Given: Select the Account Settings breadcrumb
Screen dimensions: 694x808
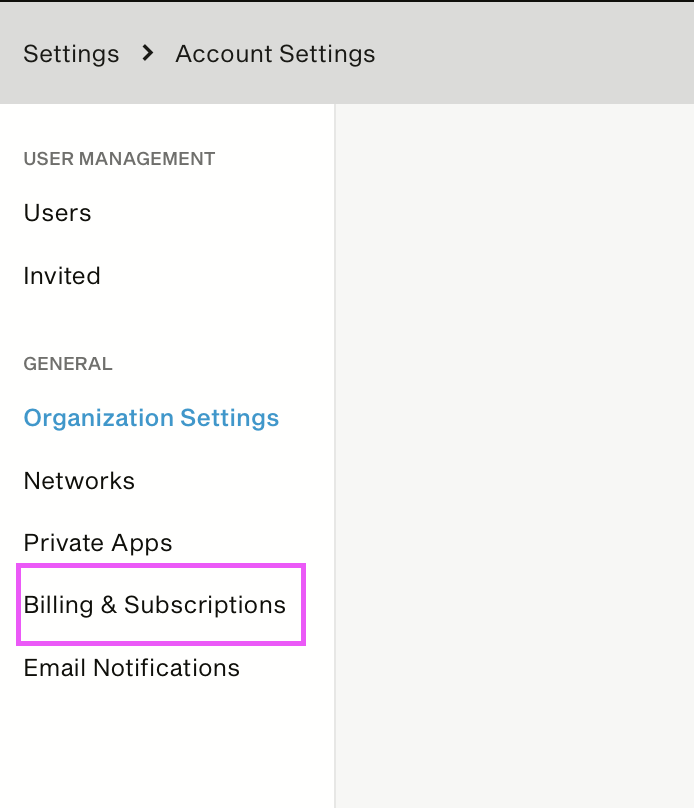Looking at the screenshot, I should pos(275,54).
